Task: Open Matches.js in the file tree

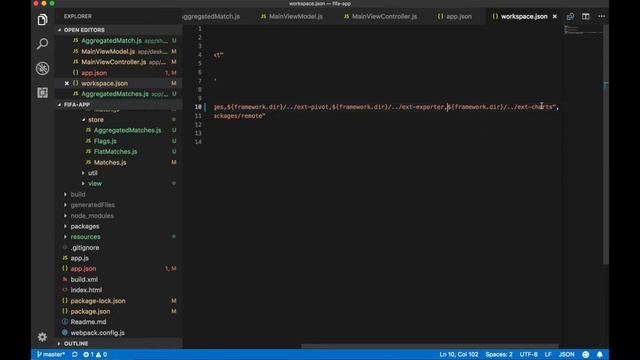Action: point(110,162)
